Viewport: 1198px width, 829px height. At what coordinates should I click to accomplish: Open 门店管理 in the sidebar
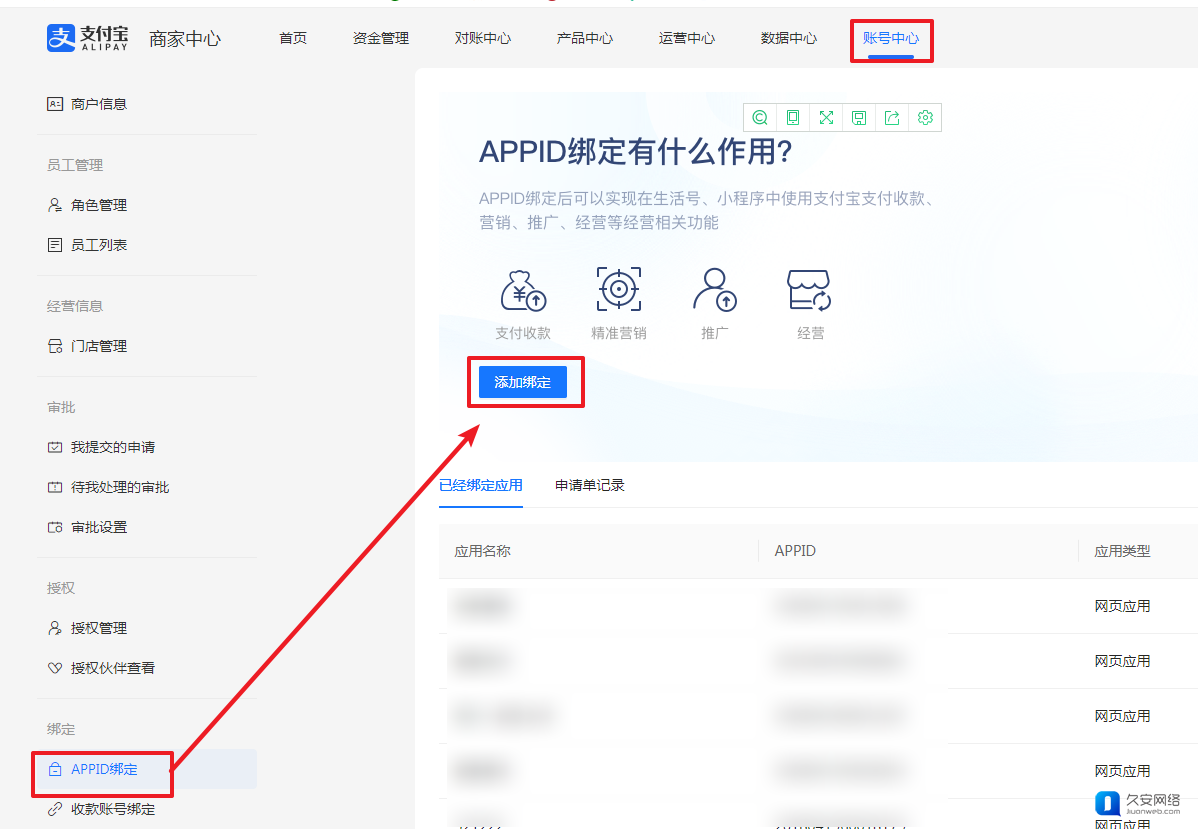point(98,346)
